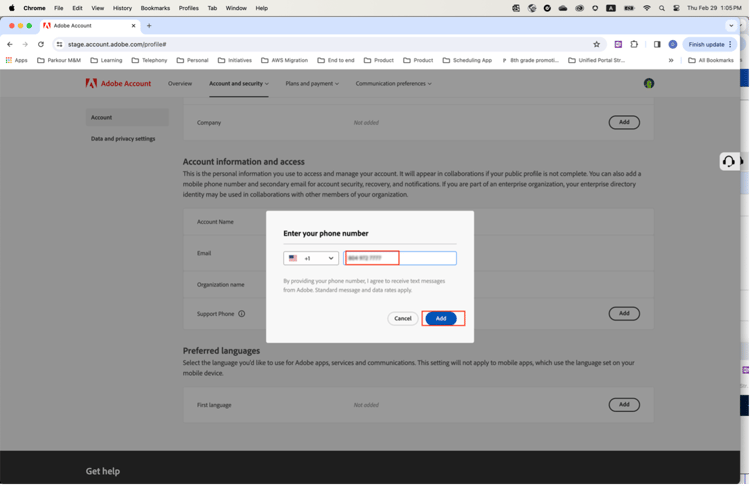Click the Support Phone info icon
Viewport: 750px width, 486px height.
click(242, 314)
